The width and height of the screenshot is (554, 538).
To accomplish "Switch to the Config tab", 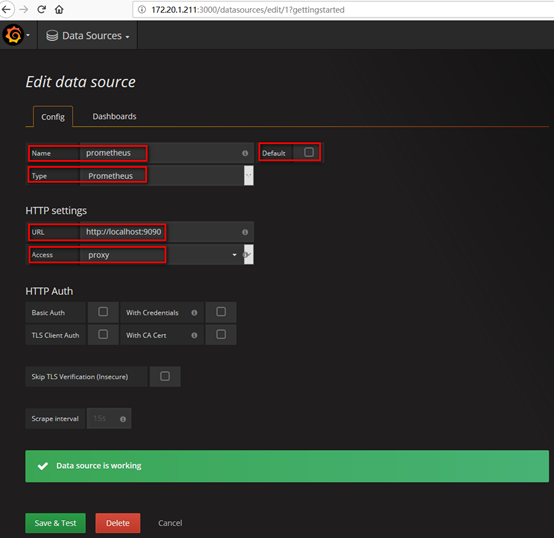I will (53, 117).
